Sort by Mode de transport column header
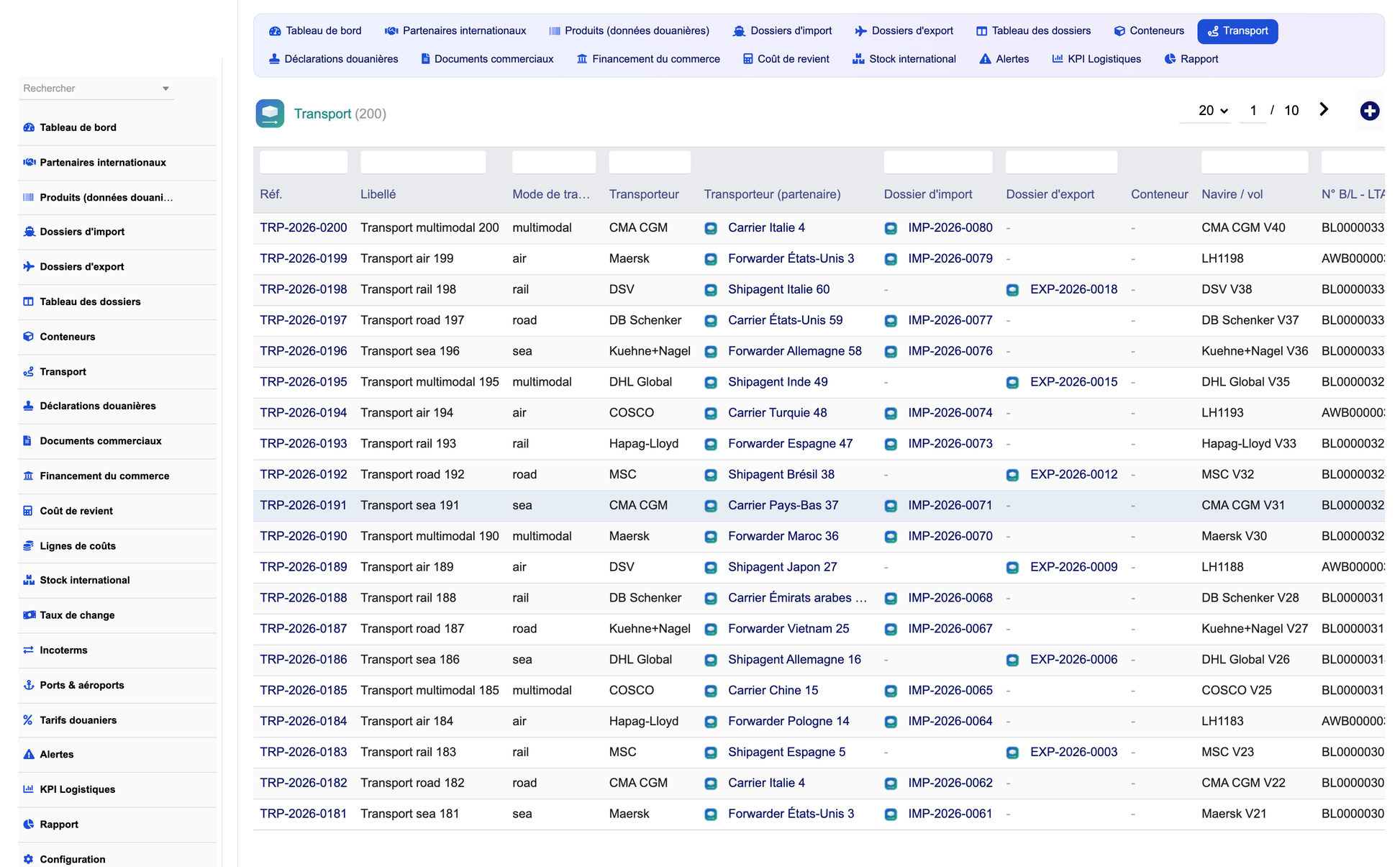 [x=551, y=194]
